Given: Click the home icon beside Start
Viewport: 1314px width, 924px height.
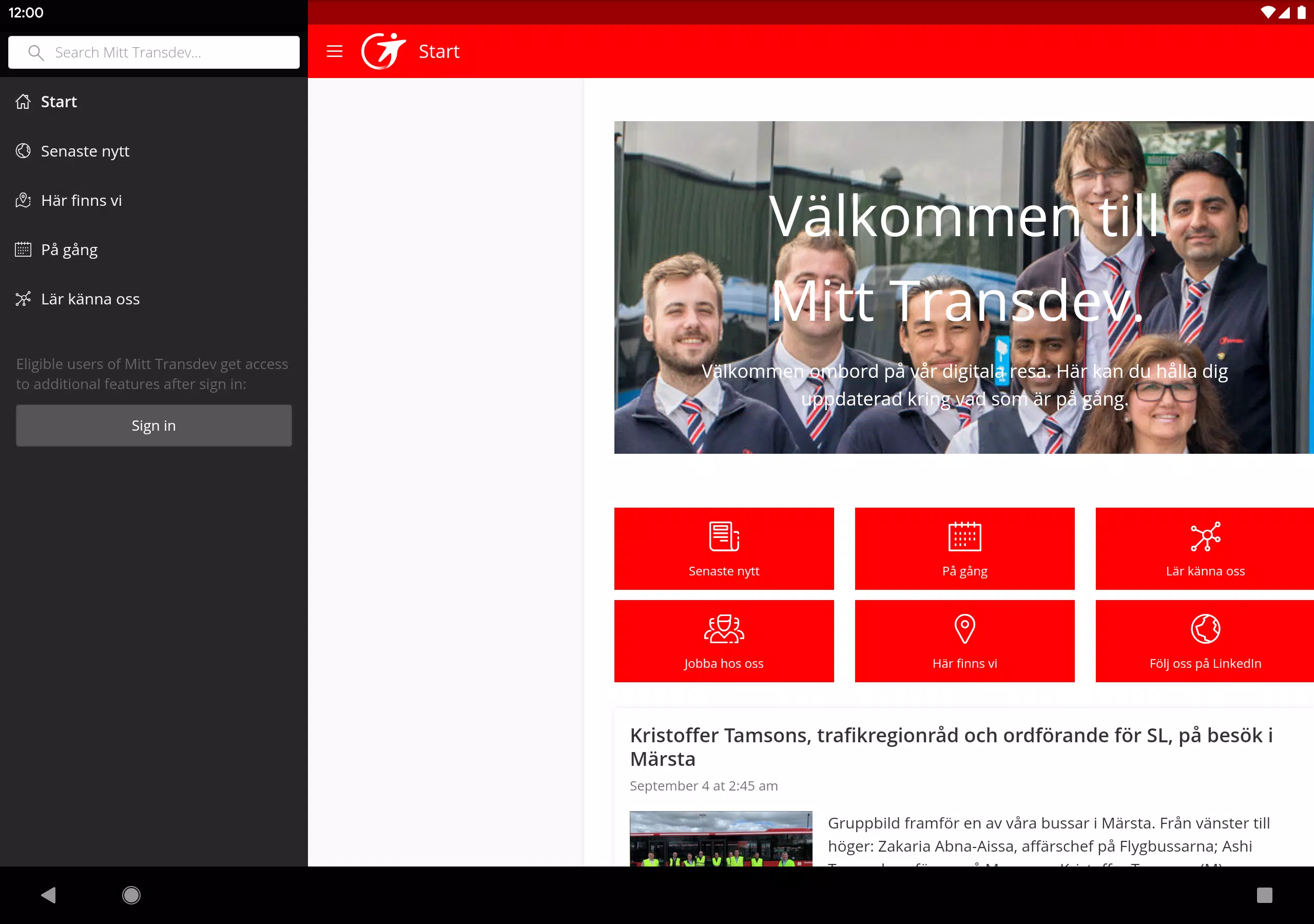Looking at the screenshot, I should point(23,101).
